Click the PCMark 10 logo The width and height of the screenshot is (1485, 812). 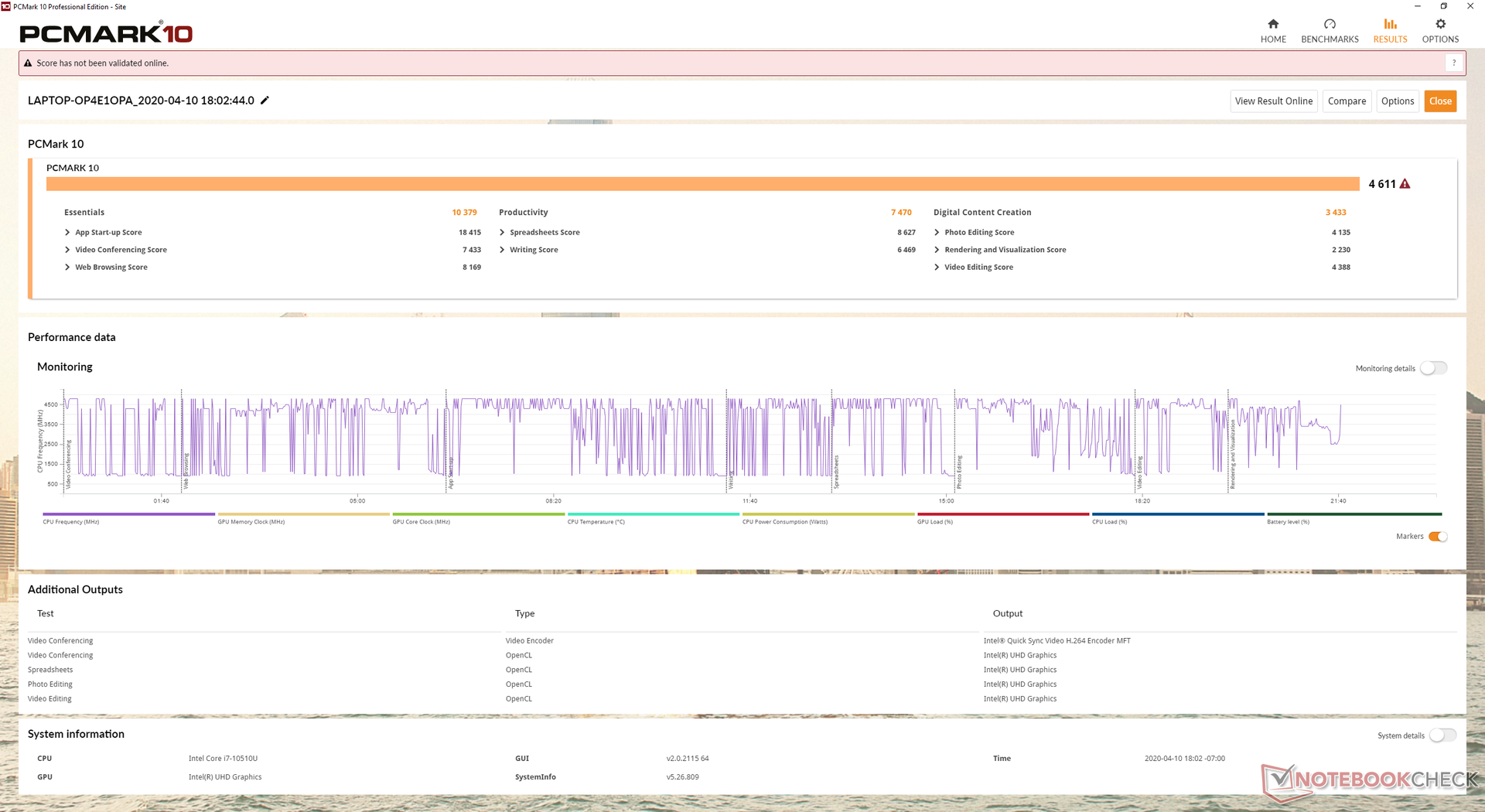(106, 32)
